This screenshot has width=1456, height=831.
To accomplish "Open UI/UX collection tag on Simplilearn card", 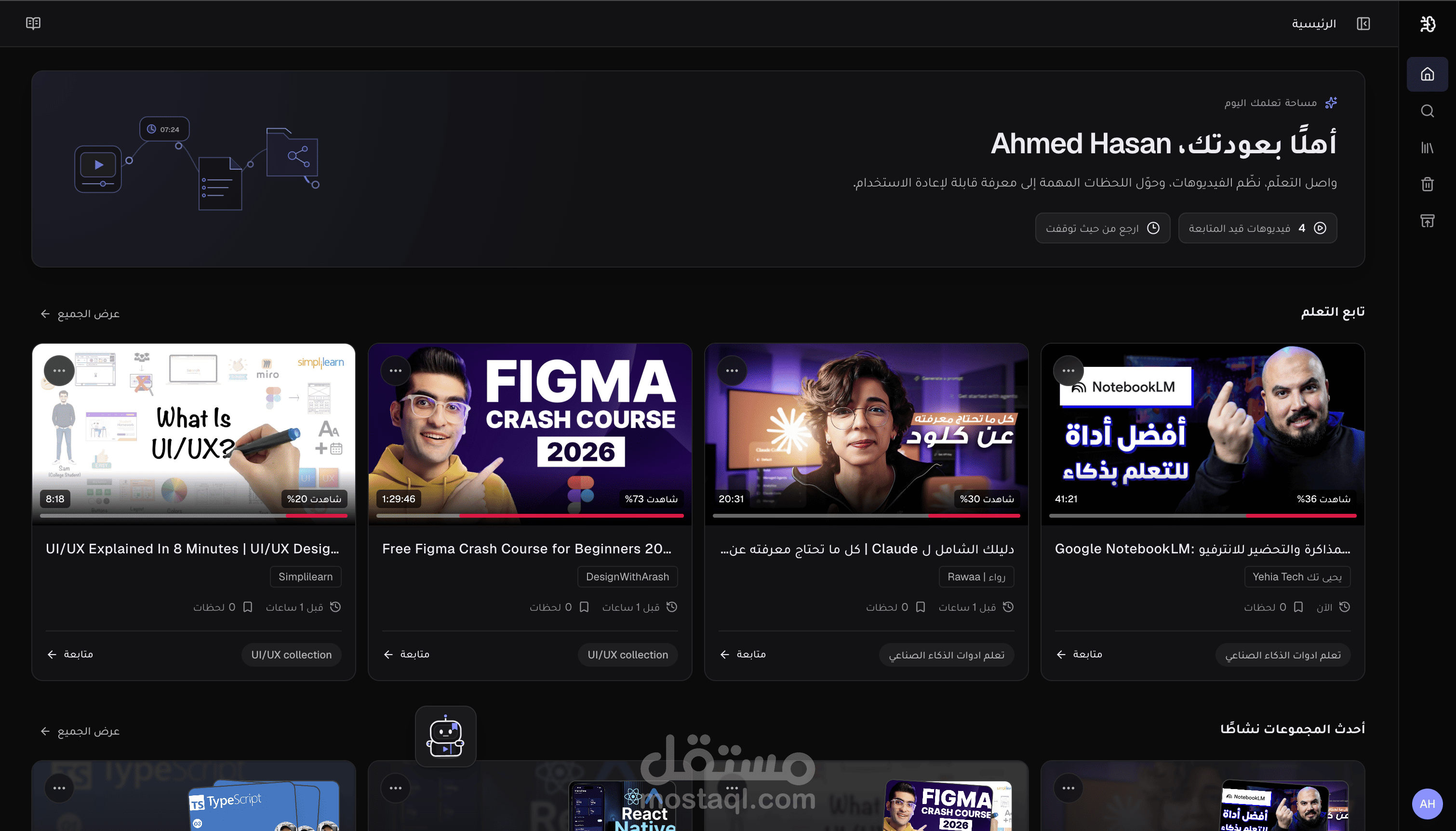I will (x=292, y=655).
